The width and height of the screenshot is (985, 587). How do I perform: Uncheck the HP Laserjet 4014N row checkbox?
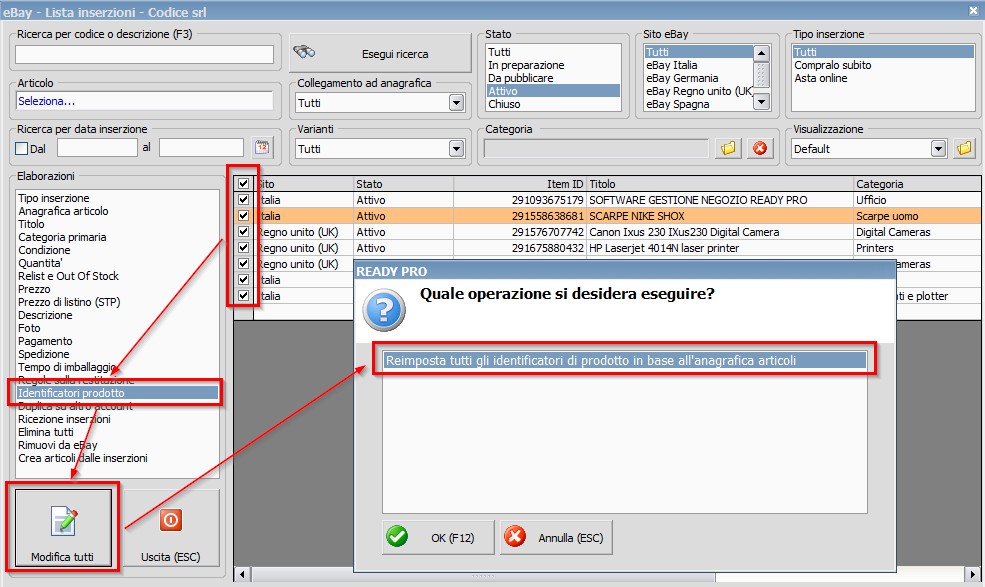tap(244, 248)
